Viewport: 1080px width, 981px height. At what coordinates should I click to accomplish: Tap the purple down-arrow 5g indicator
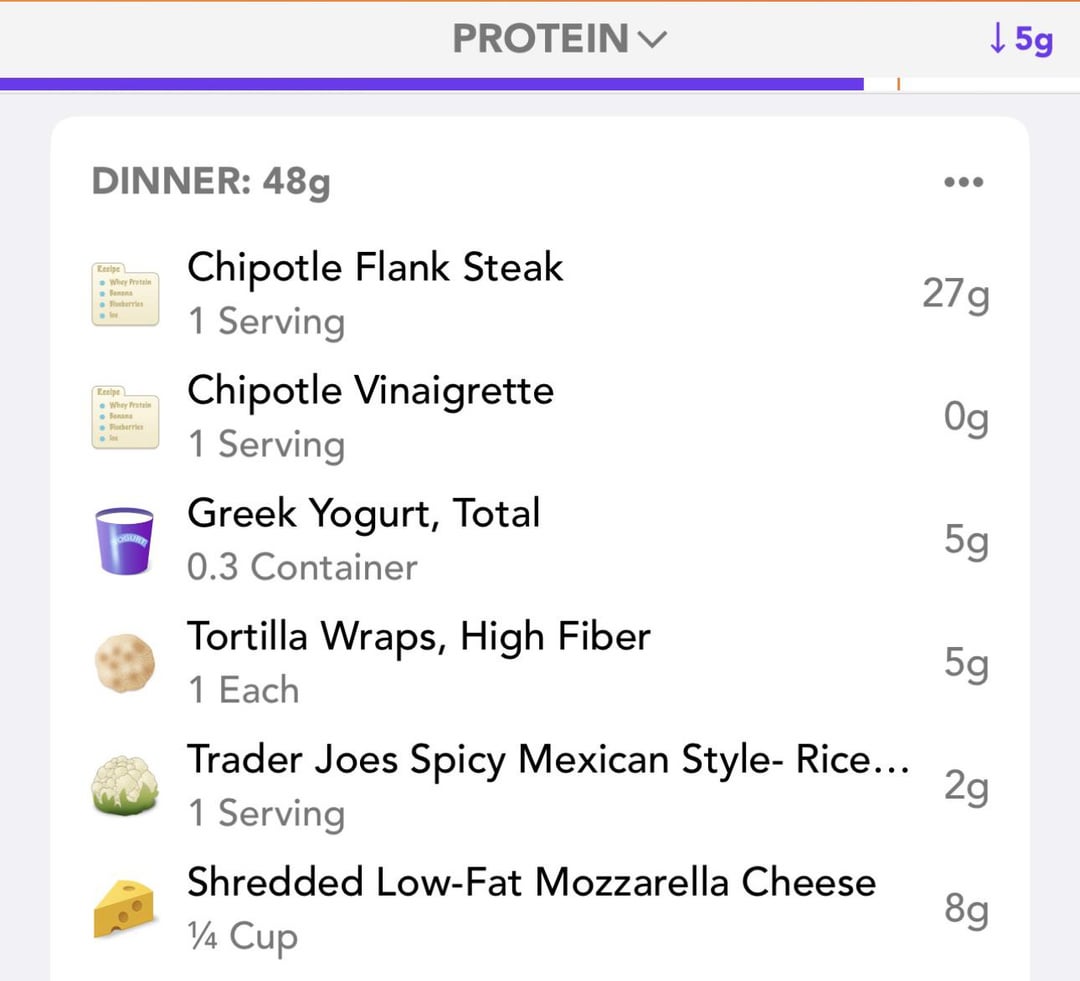1021,39
